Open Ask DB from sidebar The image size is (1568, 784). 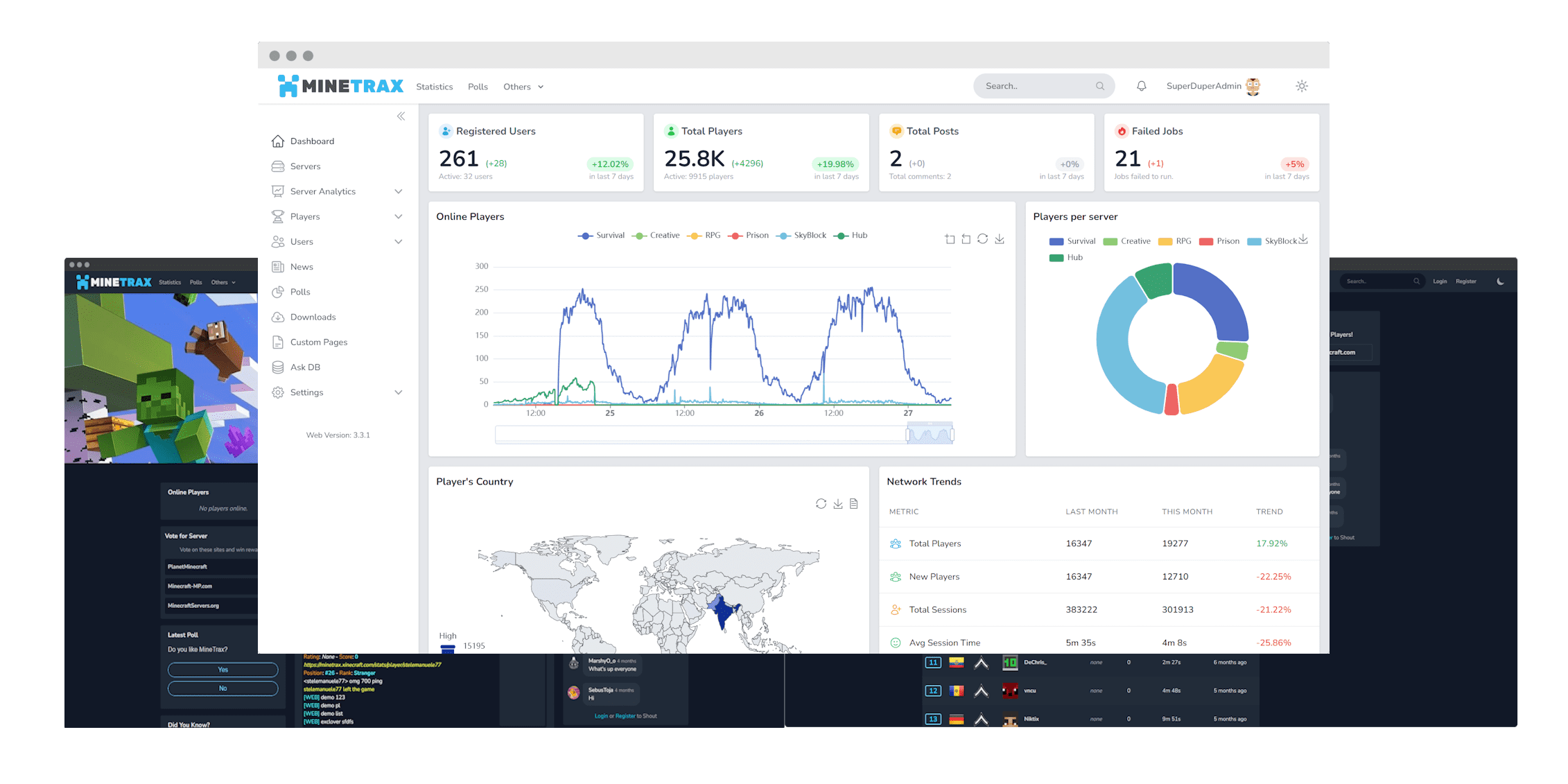[305, 367]
